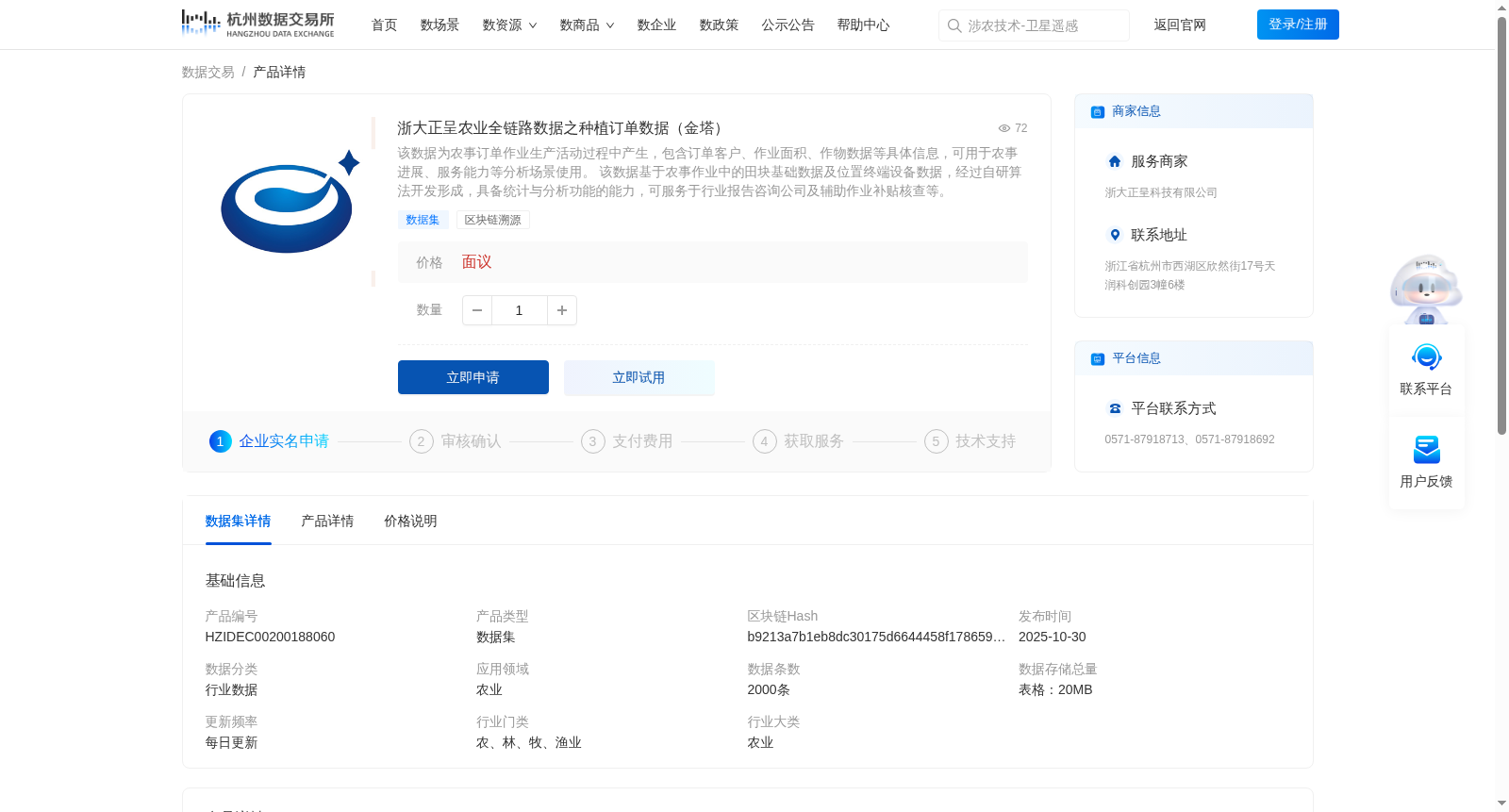Click 数据交易 breadcrumb link

[207, 73]
